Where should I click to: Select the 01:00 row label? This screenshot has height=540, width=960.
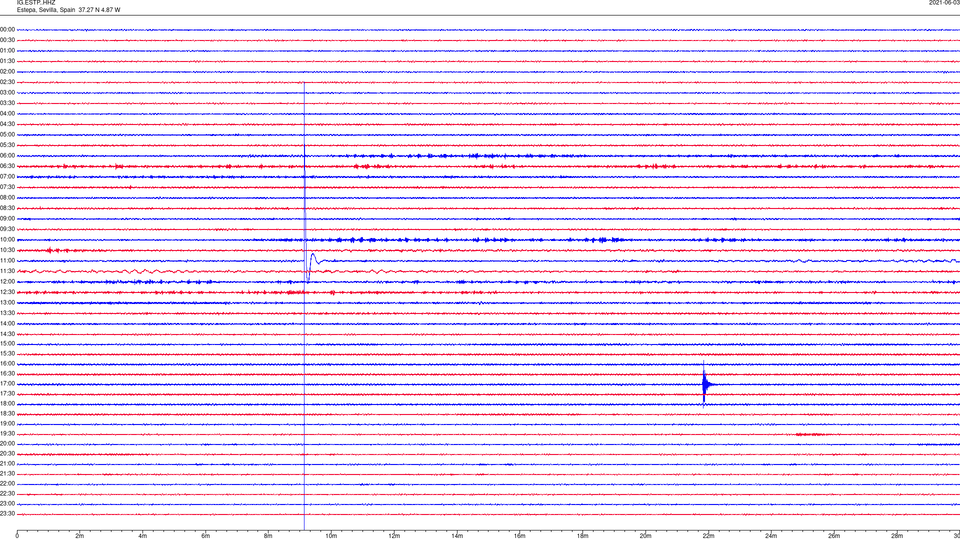pos(7,51)
